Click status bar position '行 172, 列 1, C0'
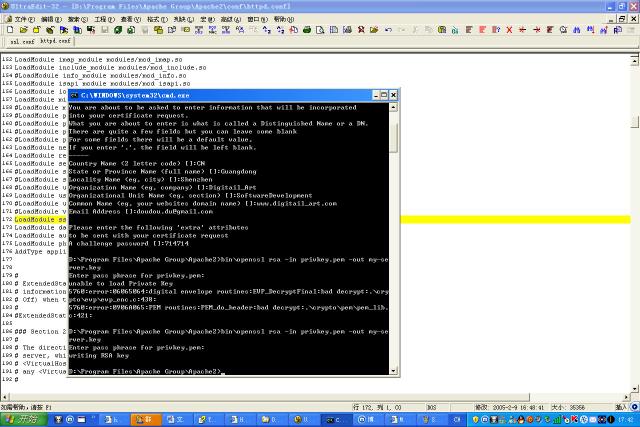Viewport: 640px width, 427px height. pyautogui.click(x=377, y=407)
